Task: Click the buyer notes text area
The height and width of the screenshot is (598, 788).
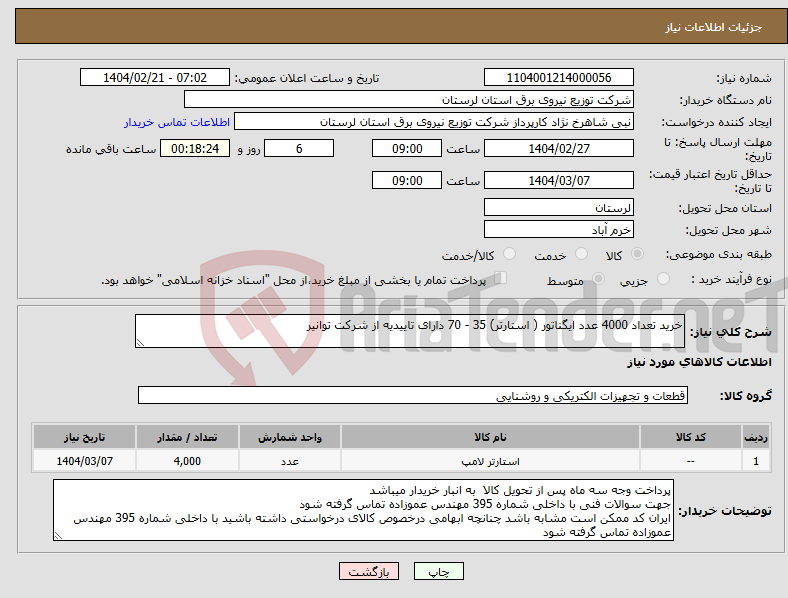Action: click(363, 510)
